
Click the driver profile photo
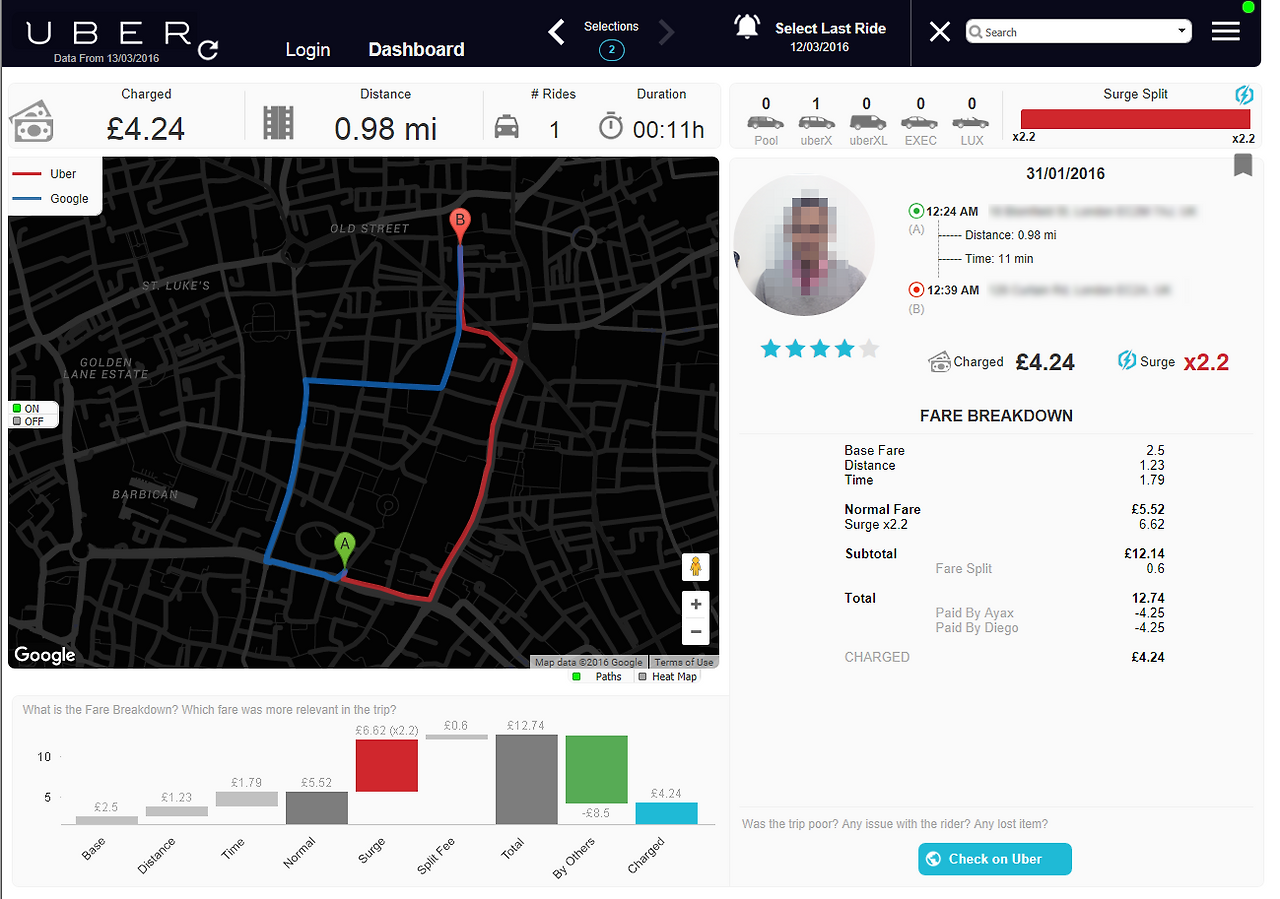coord(804,245)
